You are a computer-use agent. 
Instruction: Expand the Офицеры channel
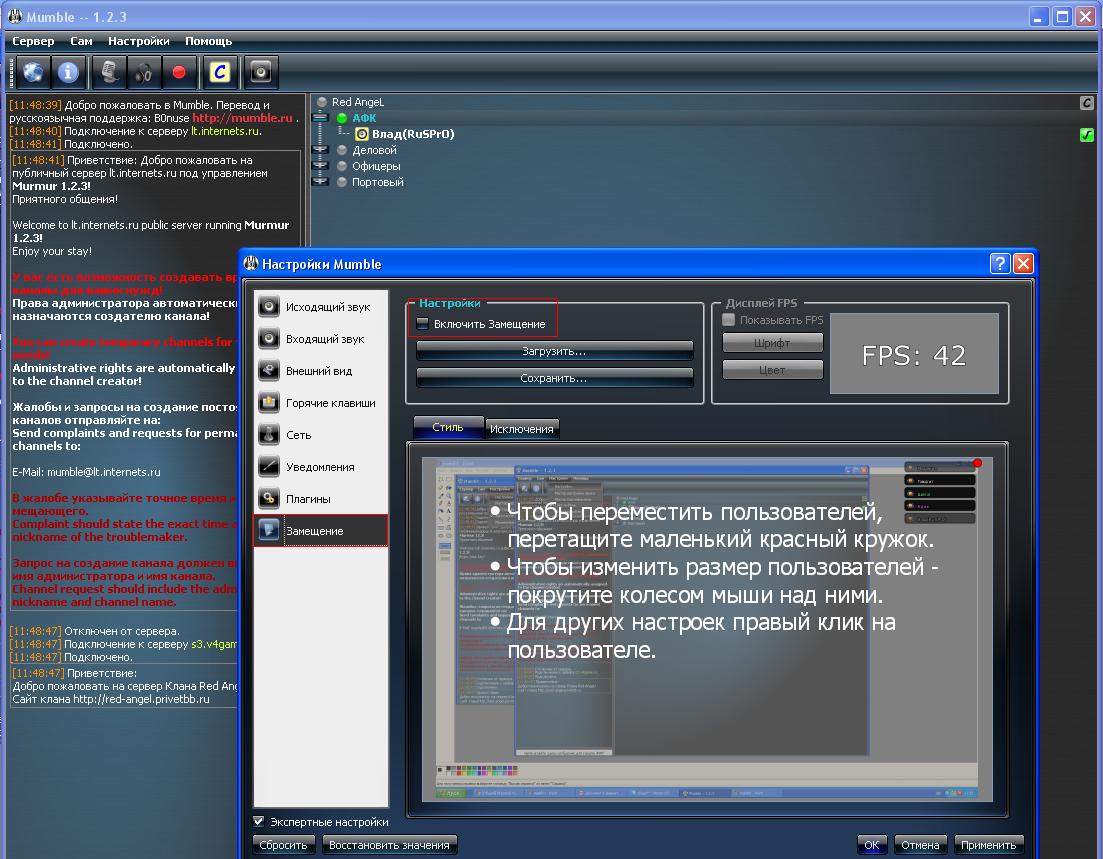[x=320, y=166]
